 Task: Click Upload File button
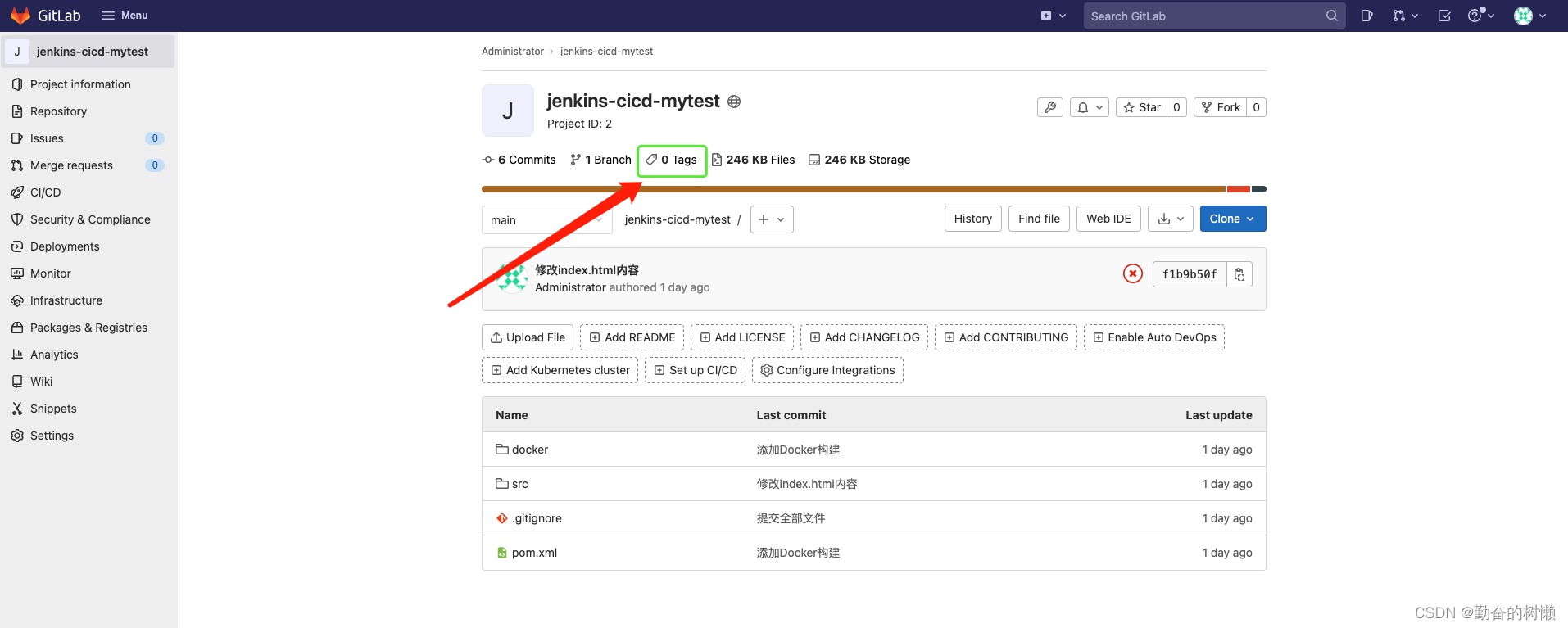point(528,337)
